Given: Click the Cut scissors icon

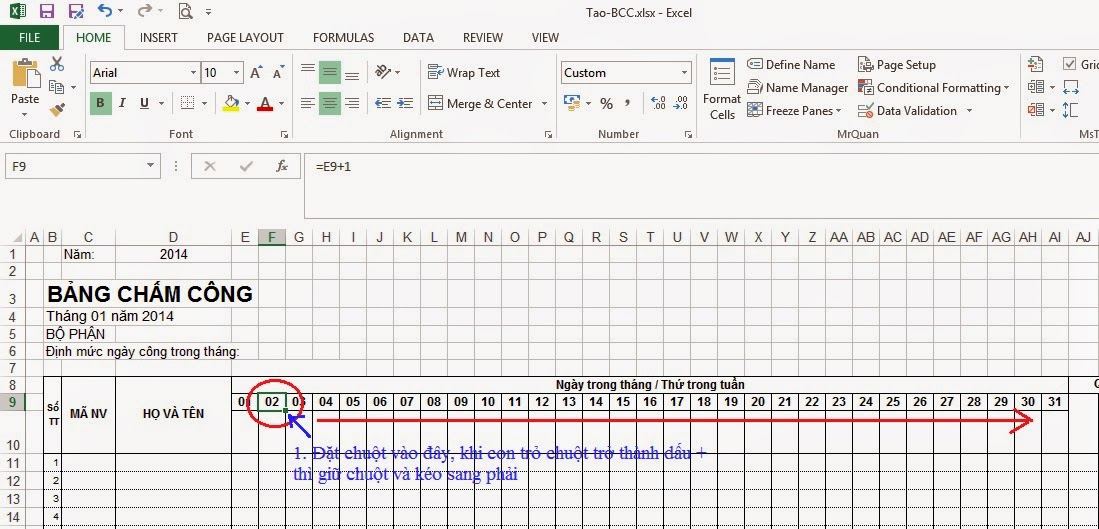Looking at the screenshot, I should [x=57, y=64].
